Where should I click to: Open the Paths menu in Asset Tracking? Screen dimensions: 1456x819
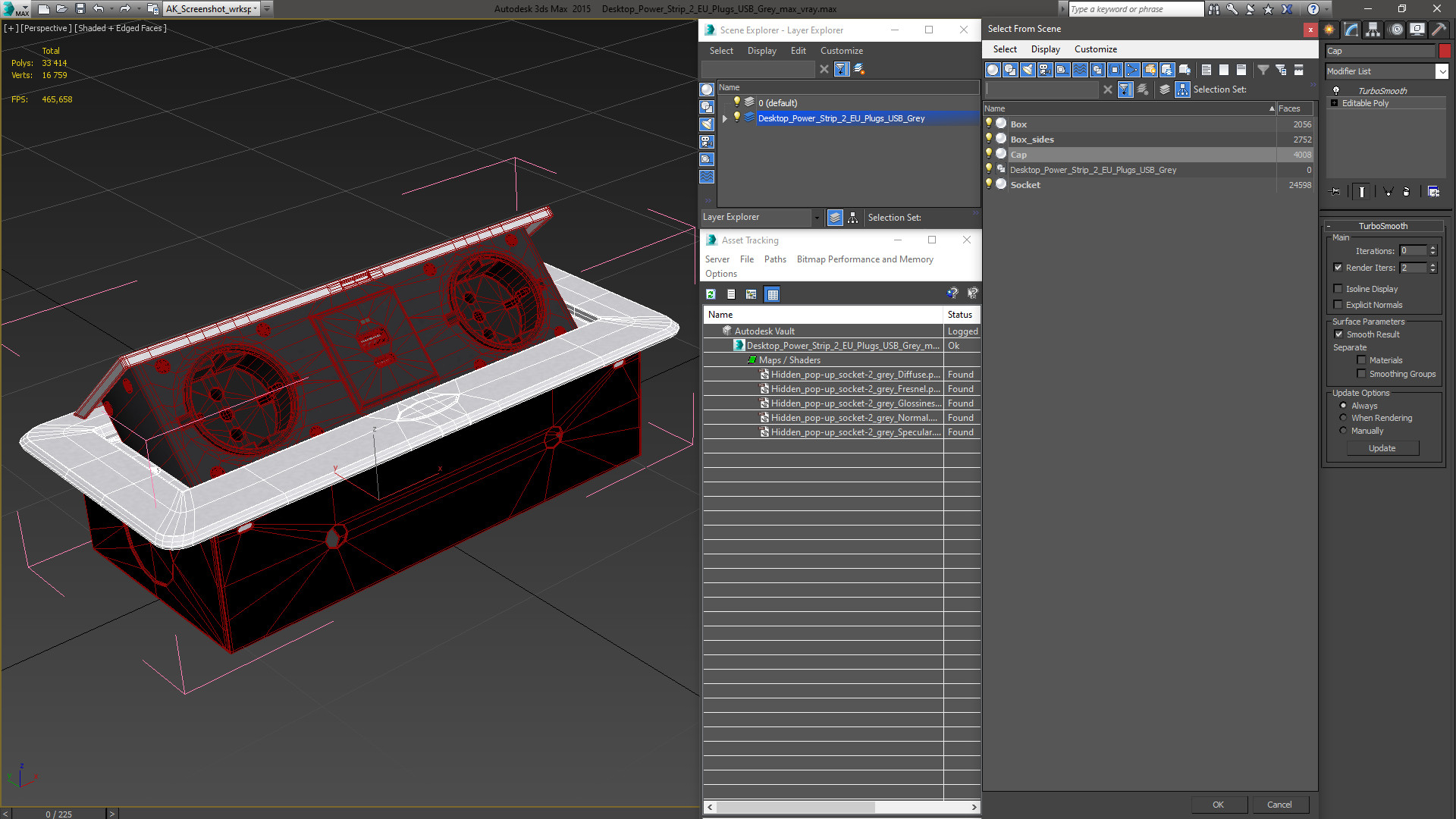774,259
